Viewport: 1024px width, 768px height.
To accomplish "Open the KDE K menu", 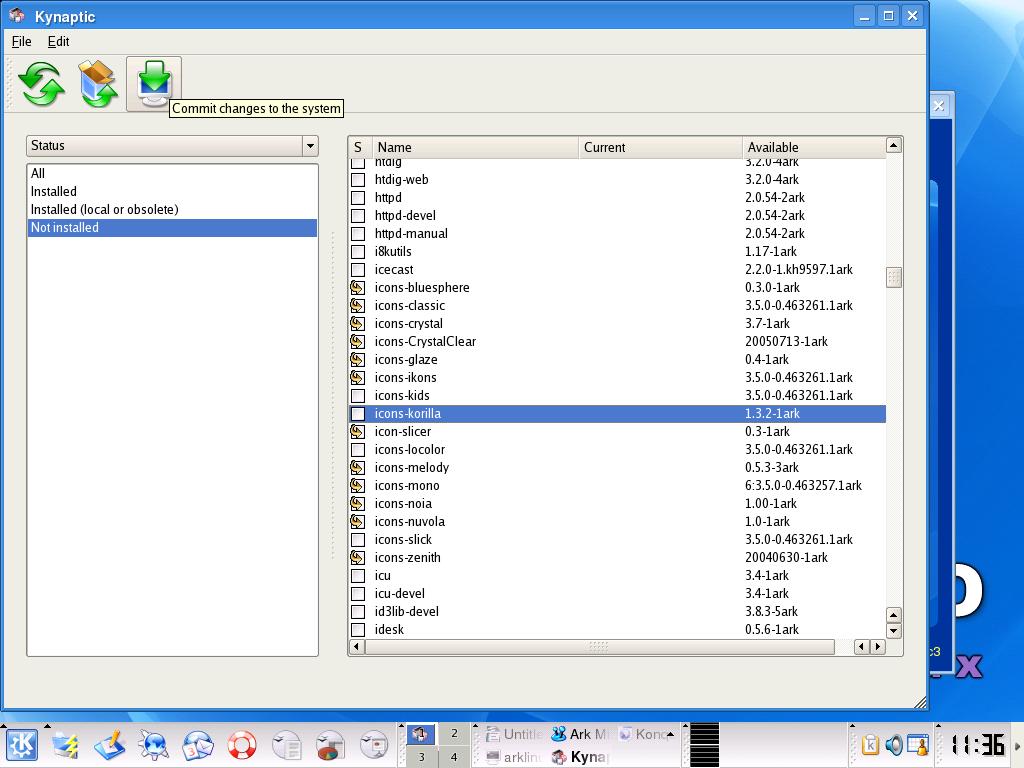I will (22, 745).
